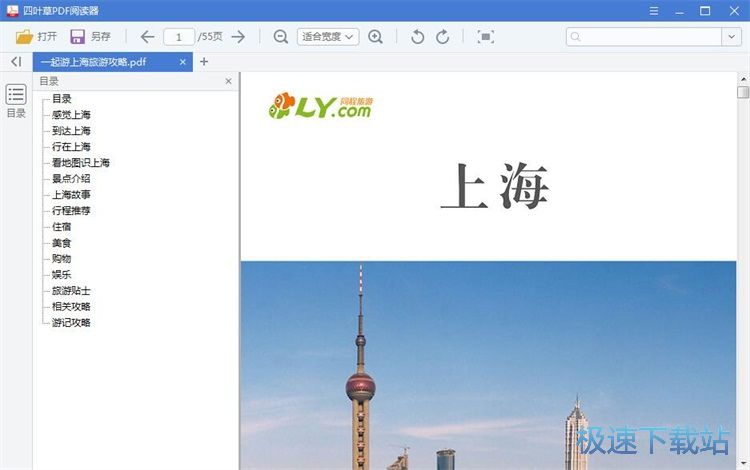Jump to 行在上海 section
Screen dimensions: 750x470
[71, 147]
